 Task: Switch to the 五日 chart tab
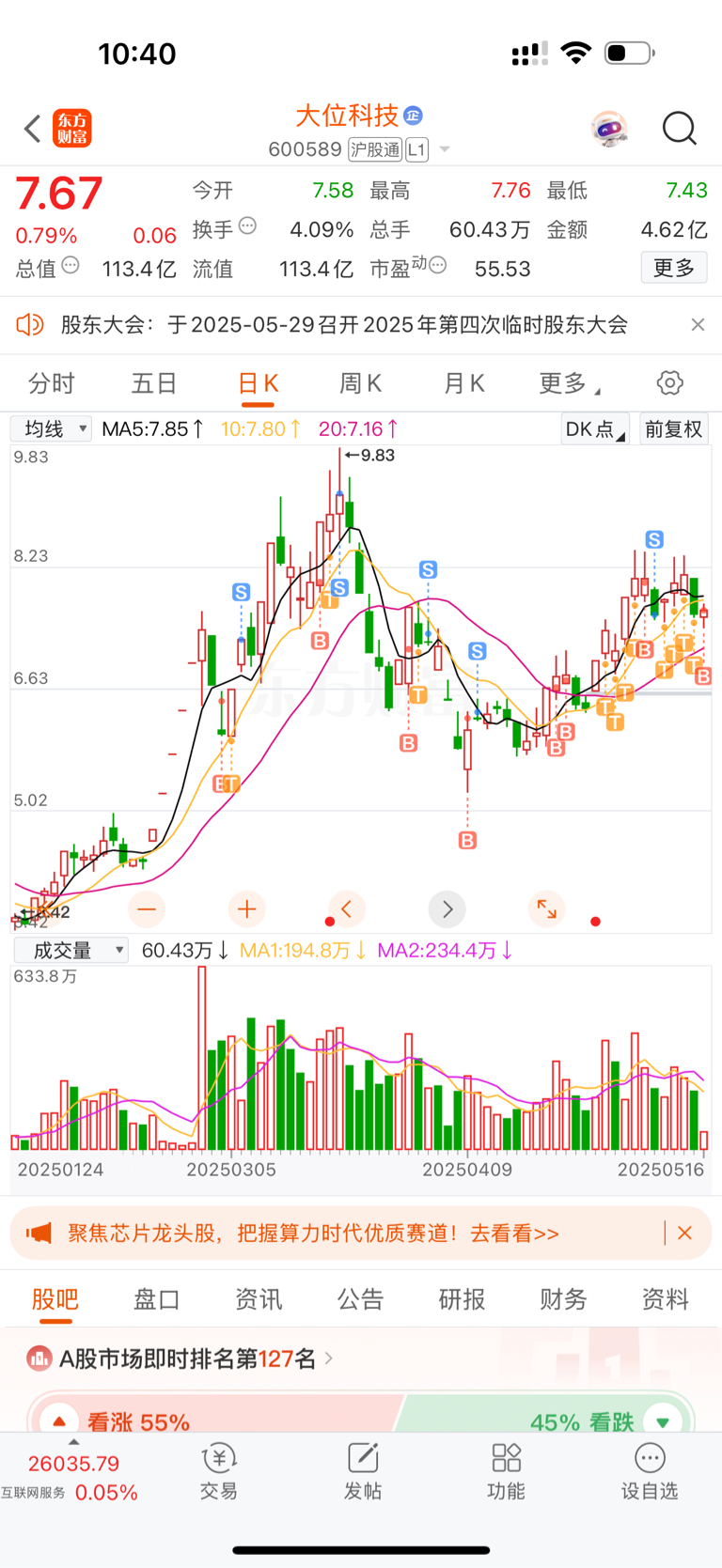coord(154,383)
